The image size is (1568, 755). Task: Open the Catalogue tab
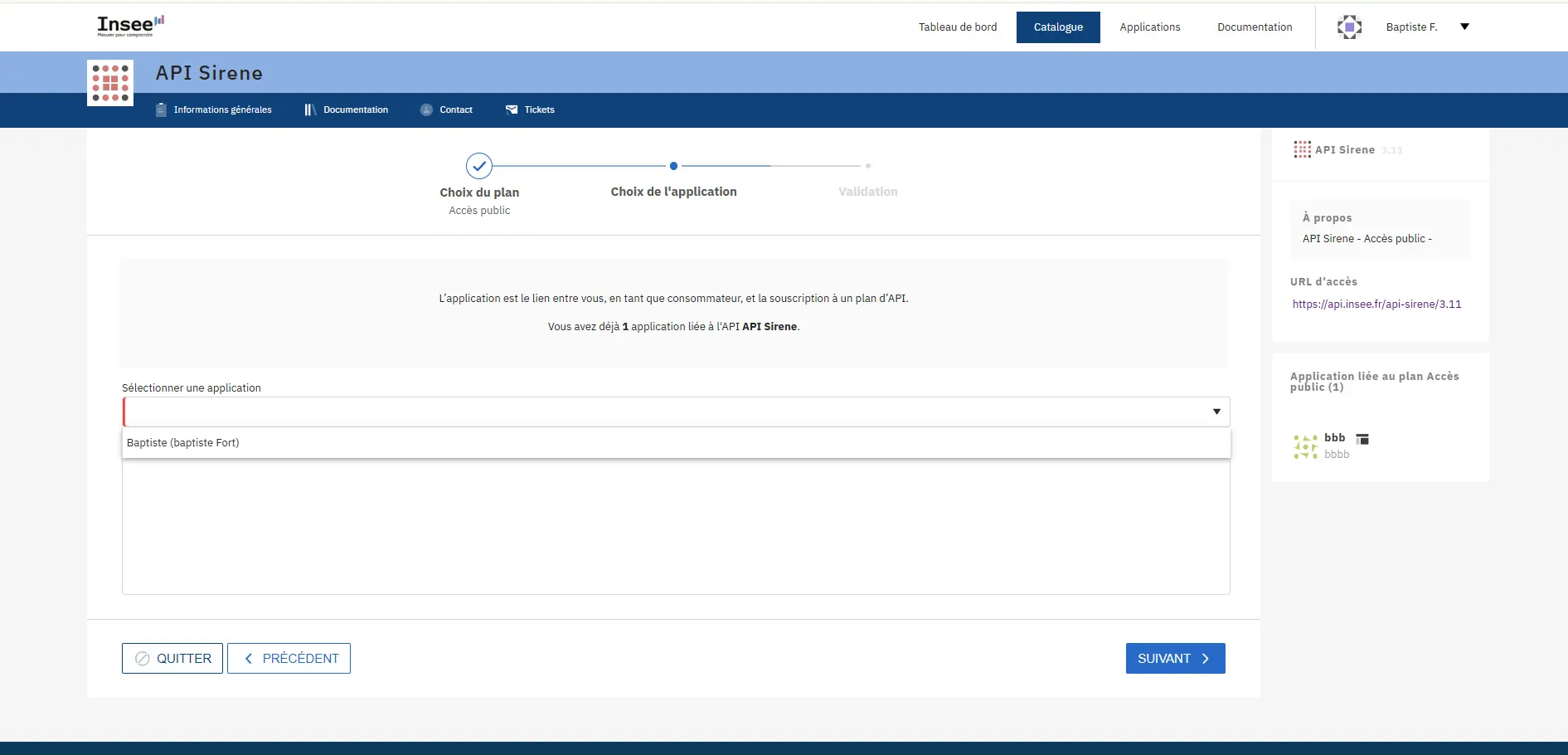(1058, 27)
